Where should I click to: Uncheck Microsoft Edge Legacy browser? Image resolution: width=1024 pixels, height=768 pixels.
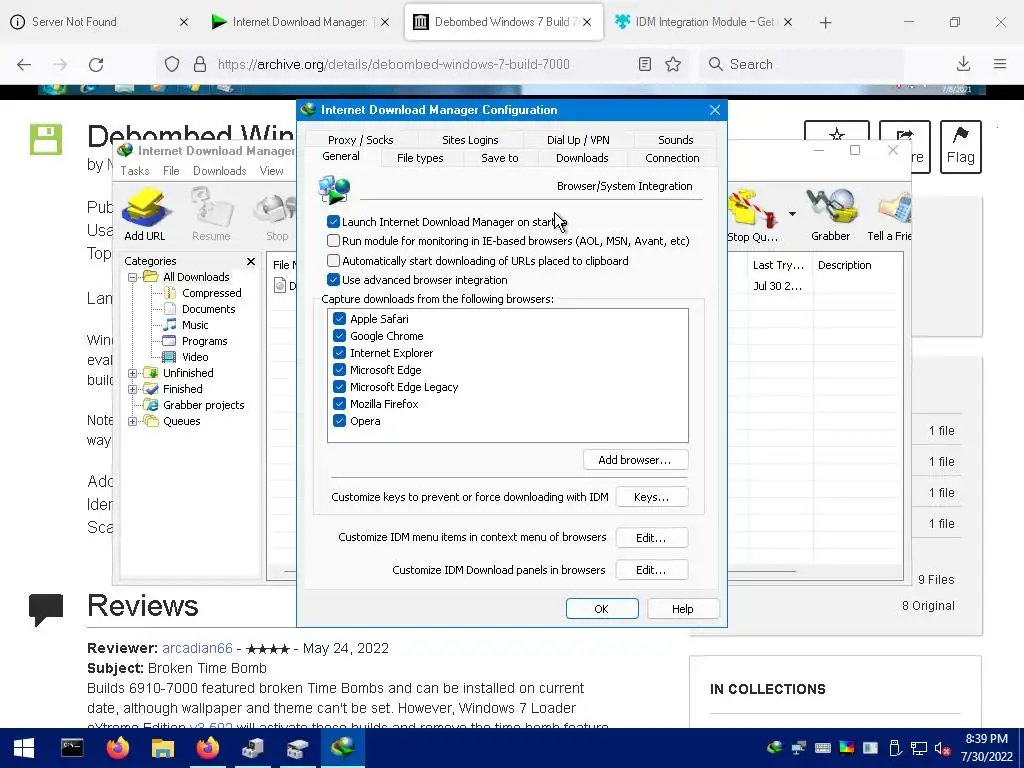click(339, 387)
